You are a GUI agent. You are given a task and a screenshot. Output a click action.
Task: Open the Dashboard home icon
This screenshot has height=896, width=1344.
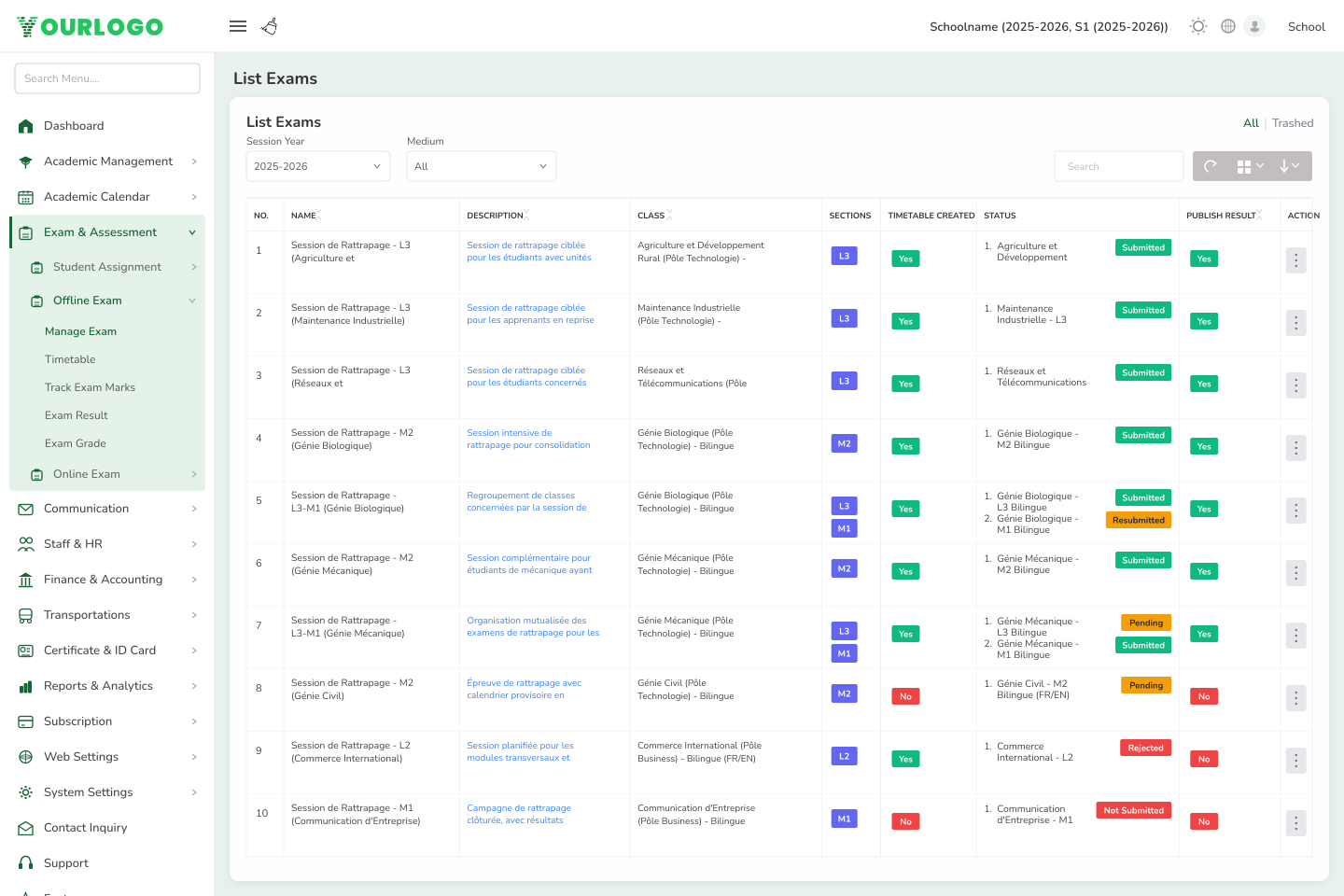coord(26,126)
